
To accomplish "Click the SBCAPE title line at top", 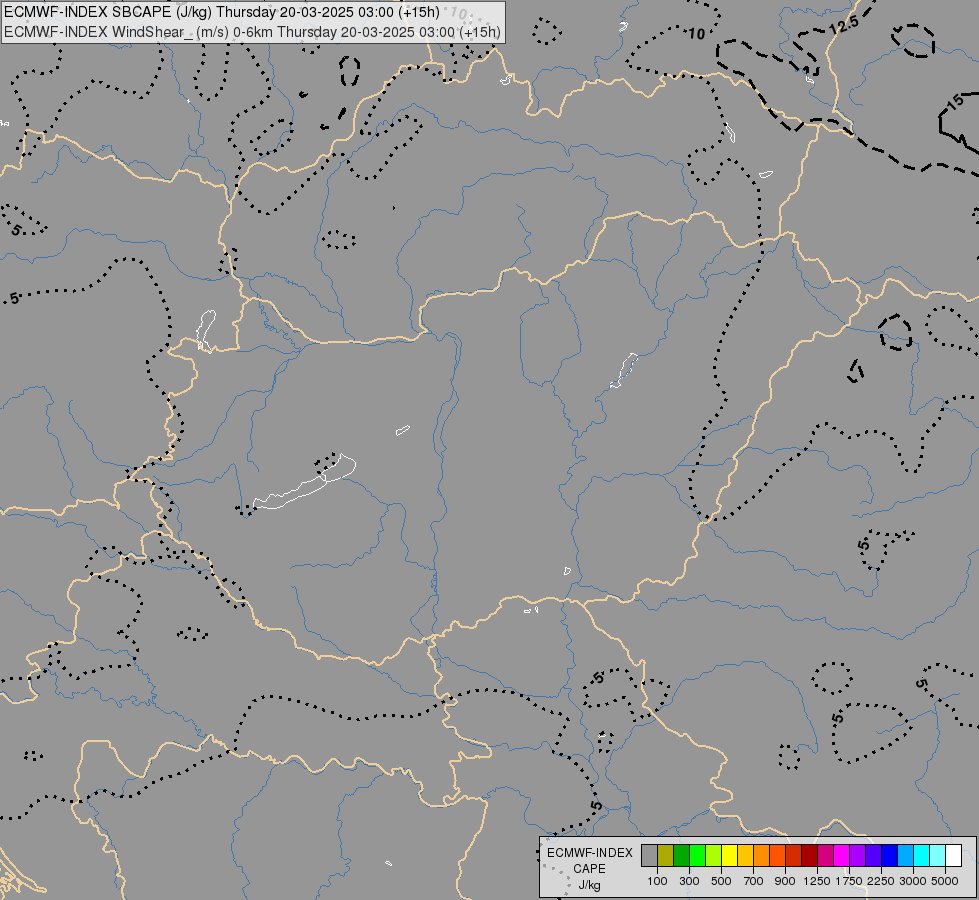I will (x=222, y=12).
